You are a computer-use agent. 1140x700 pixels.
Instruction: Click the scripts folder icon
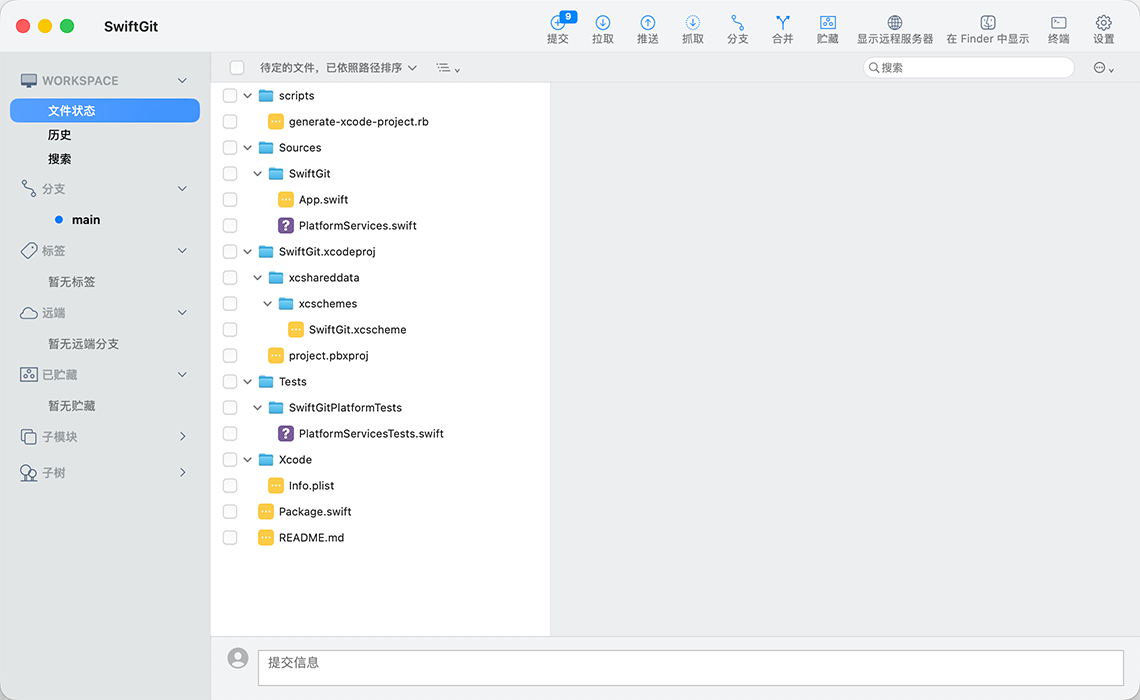click(266, 96)
